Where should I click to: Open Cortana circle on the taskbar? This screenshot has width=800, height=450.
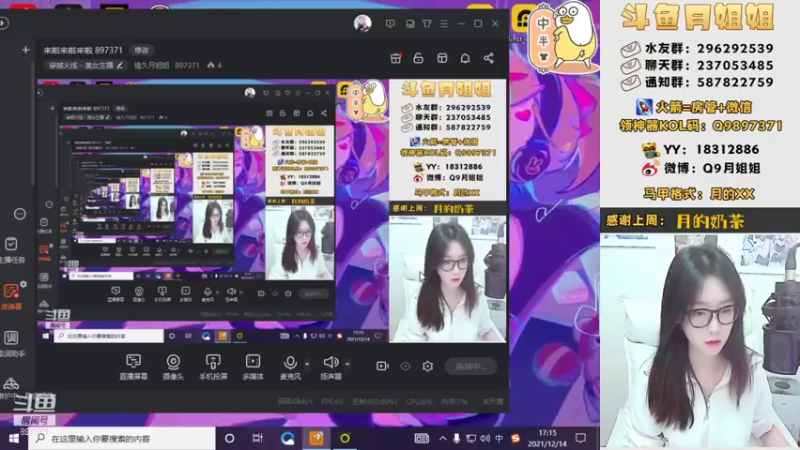point(230,438)
